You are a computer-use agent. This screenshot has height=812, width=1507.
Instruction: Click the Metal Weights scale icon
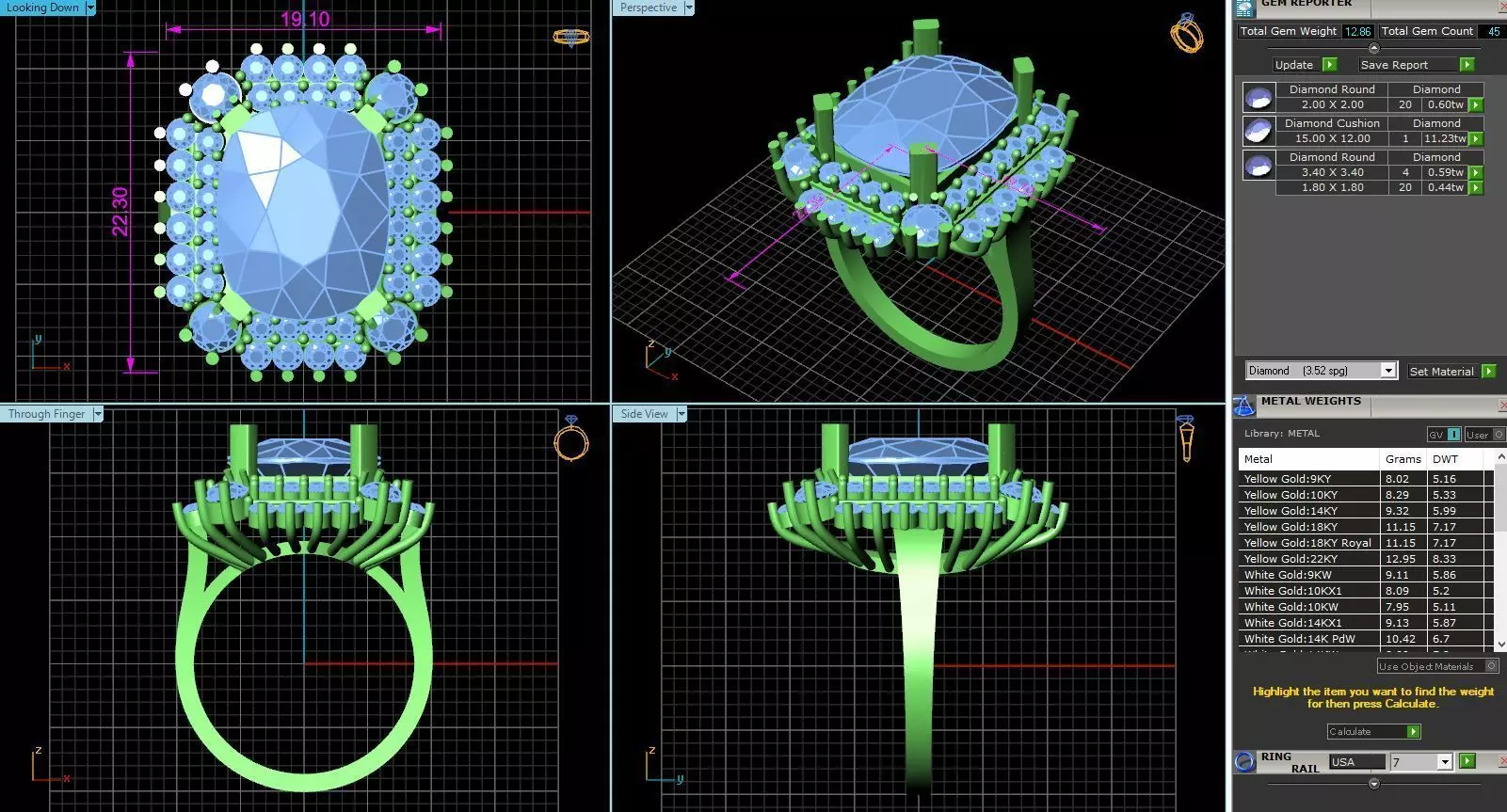point(1244,405)
